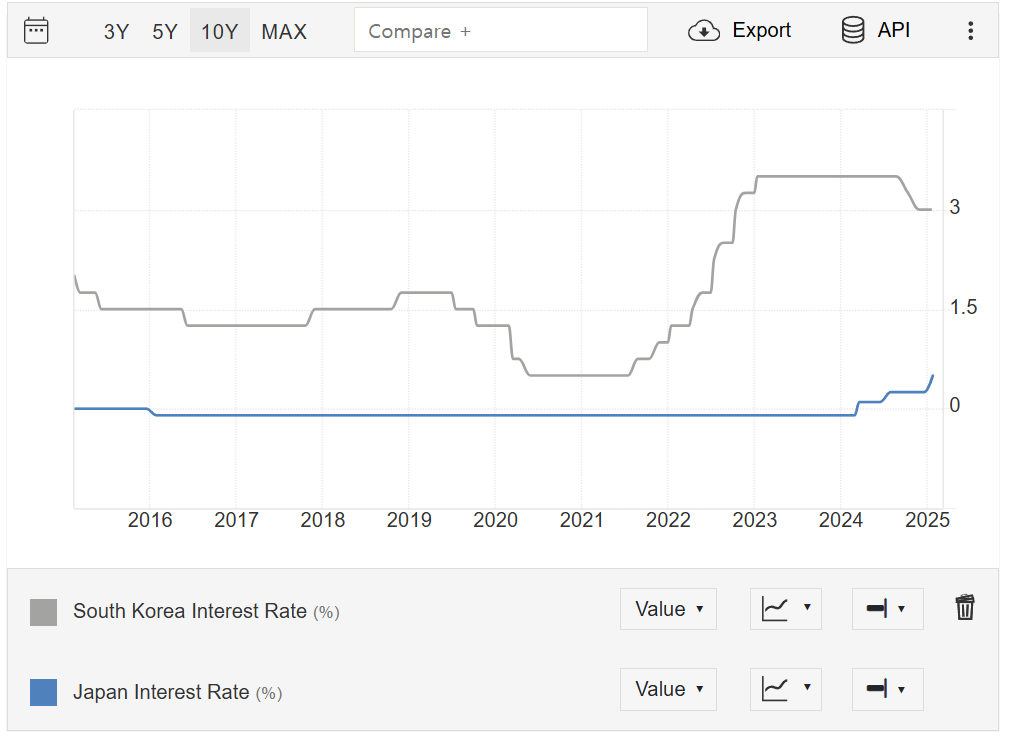Click the blue Japan color swatch
The width and height of the screenshot is (1009, 736).
[44, 692]
